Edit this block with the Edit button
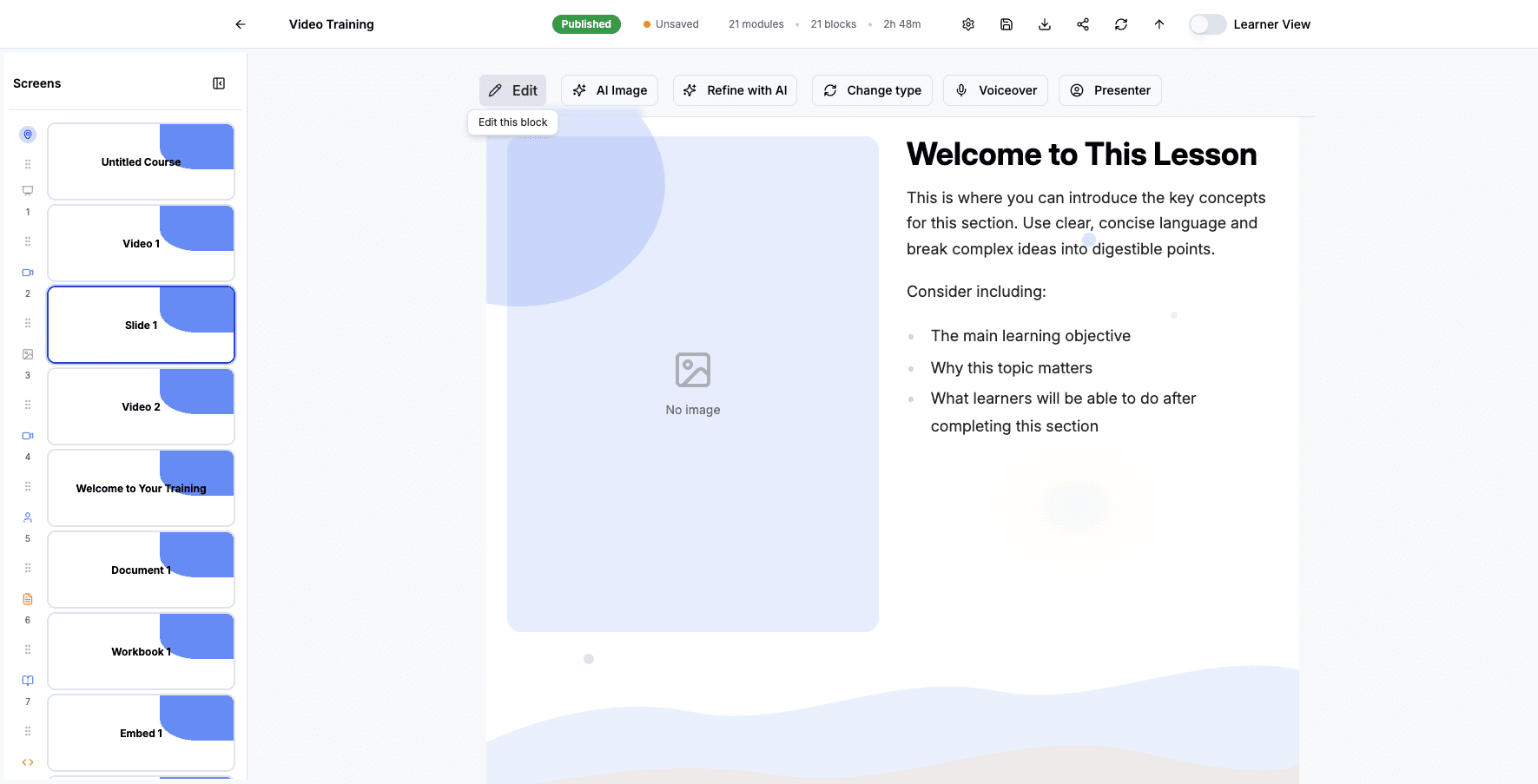 tap(512, 89)
